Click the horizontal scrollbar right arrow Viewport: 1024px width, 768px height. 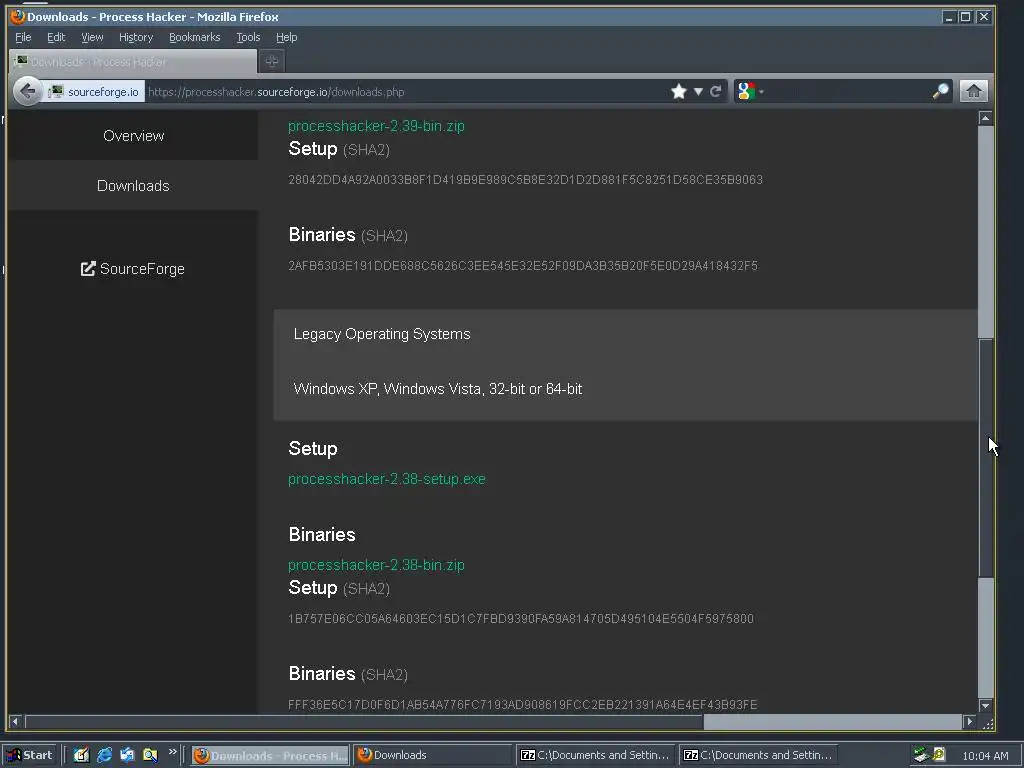pyautogui.click(x=969, y=722)
